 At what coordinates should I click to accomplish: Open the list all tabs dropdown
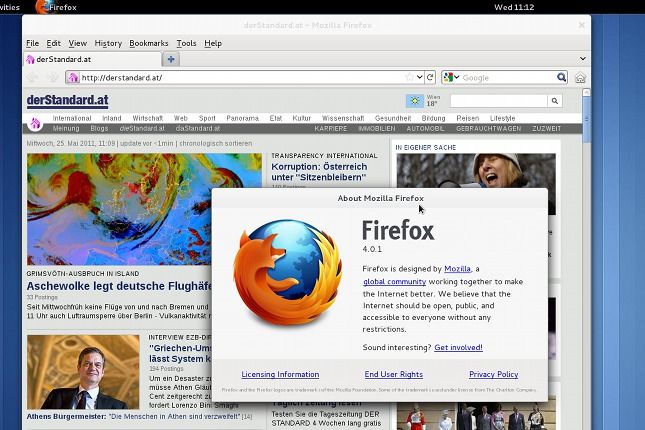click(582, 59)
